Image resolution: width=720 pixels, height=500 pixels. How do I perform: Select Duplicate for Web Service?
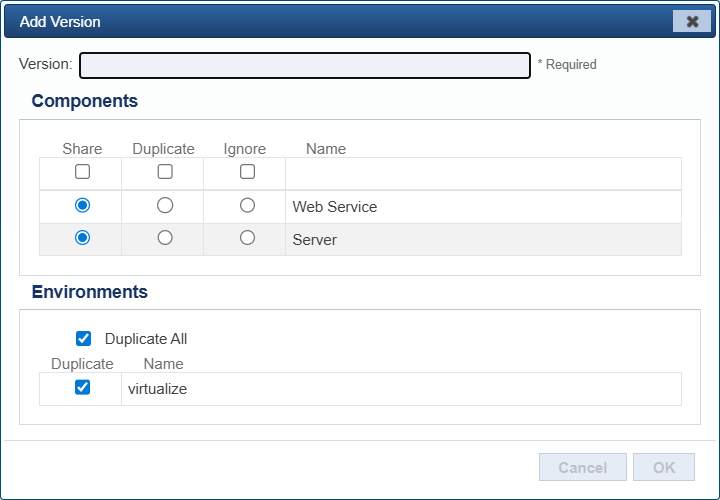pos(165,205)
